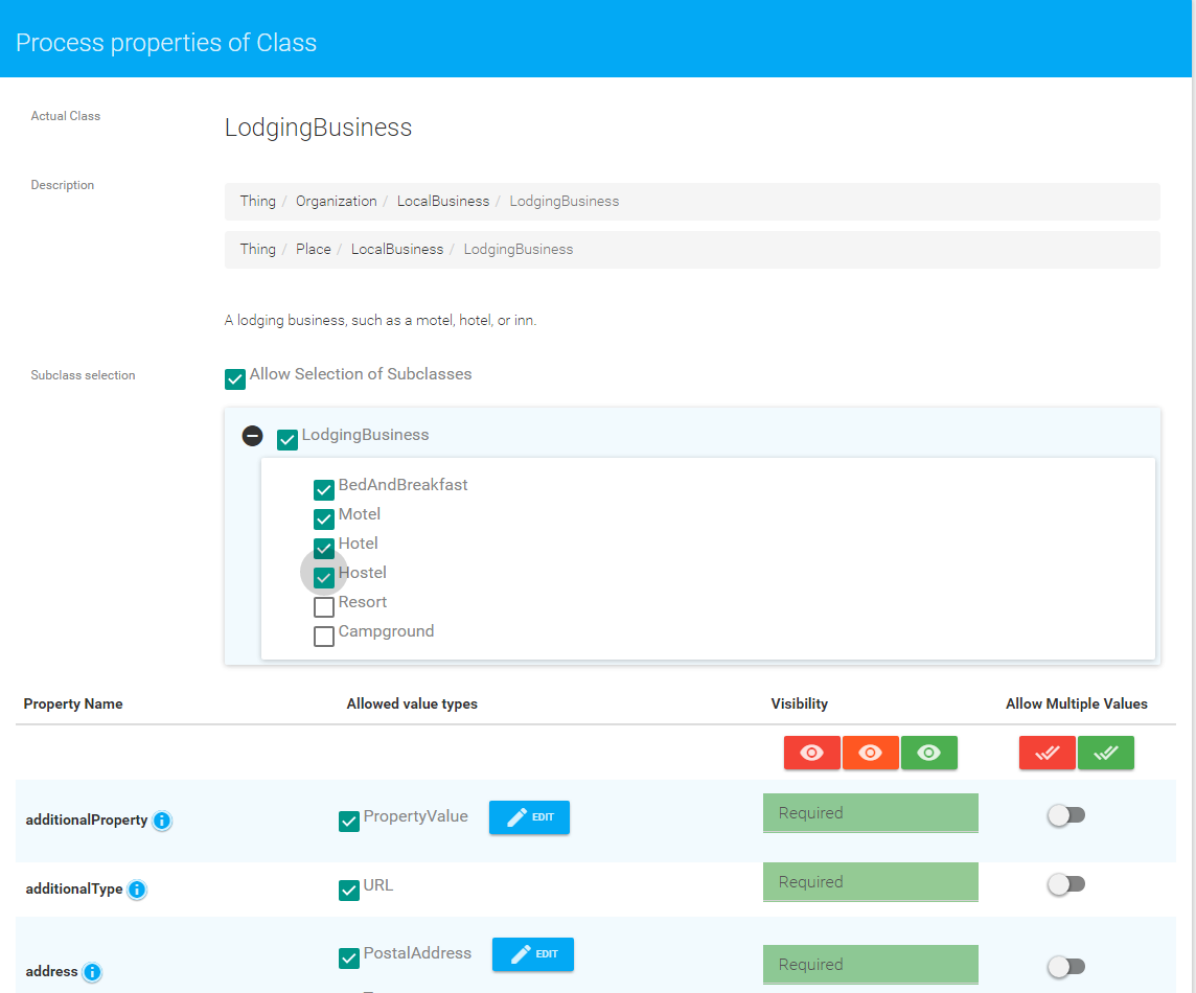Open info icon next to additionalProperty

[x=162, y=820]
